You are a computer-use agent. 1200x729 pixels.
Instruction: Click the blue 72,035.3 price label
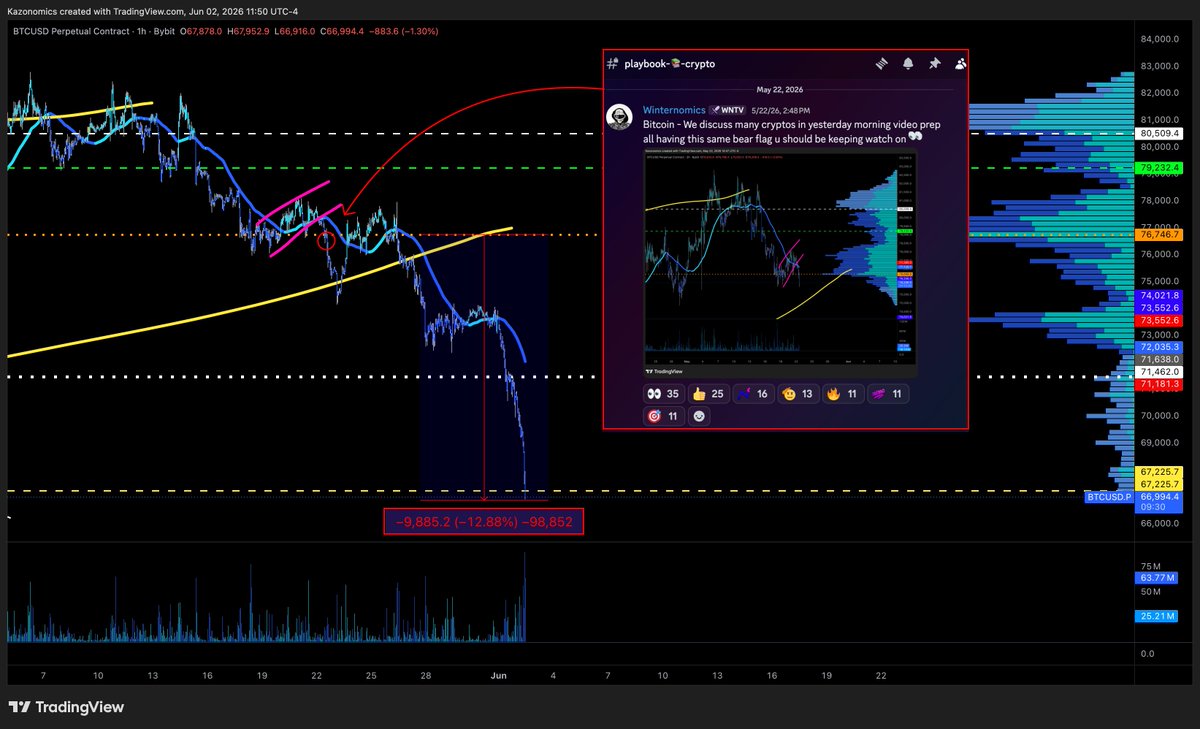pyautogui.click(x=1160, y=346)
